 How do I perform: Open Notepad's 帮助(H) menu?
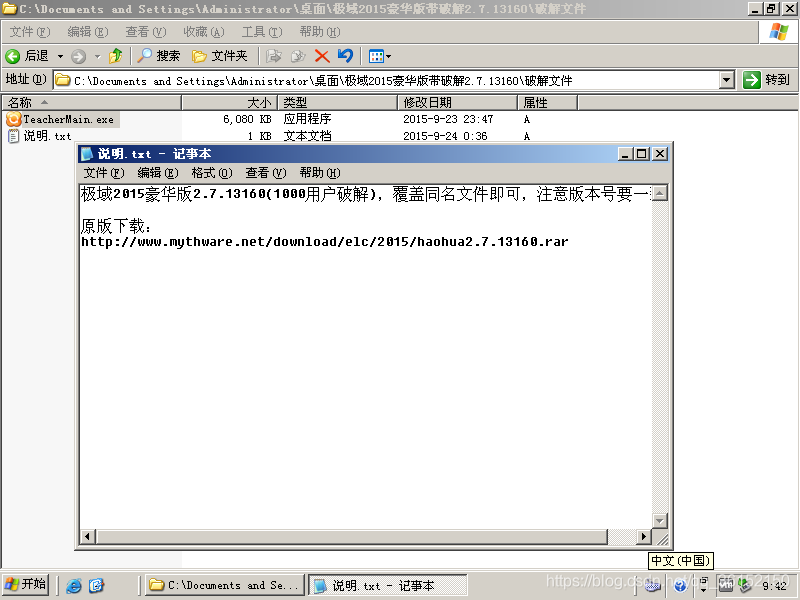coord(320,173)
